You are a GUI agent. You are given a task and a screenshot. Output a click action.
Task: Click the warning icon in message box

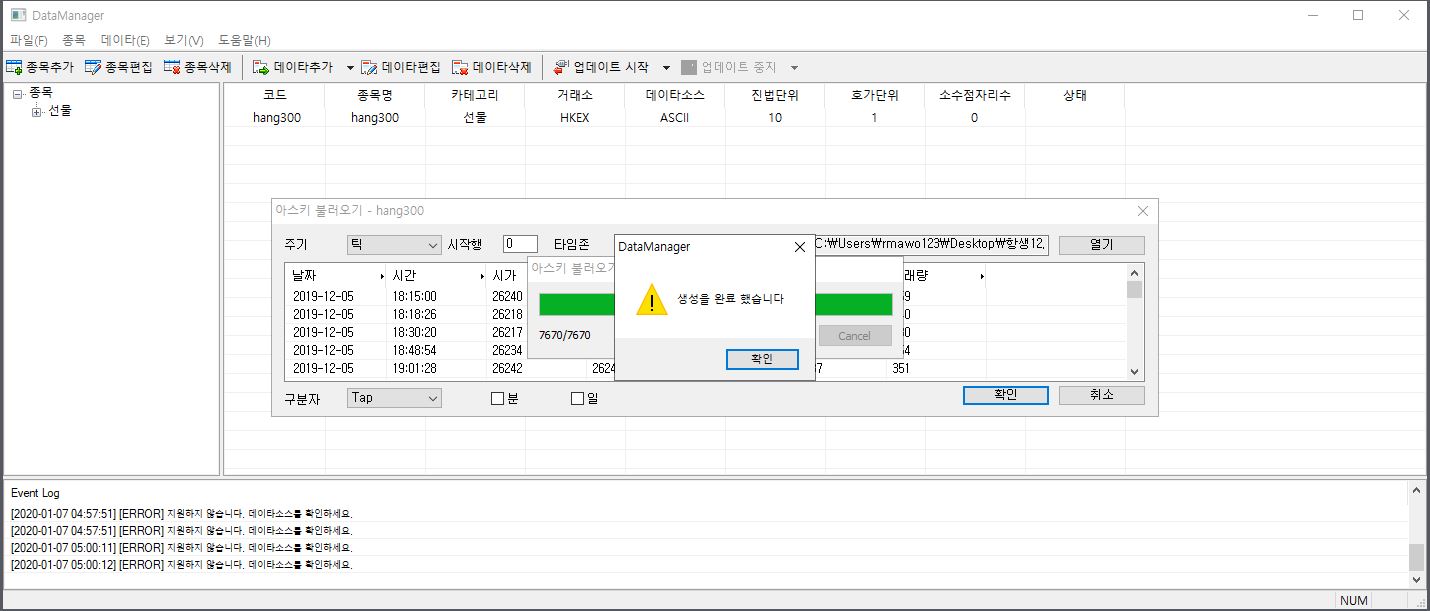[652, 299]
